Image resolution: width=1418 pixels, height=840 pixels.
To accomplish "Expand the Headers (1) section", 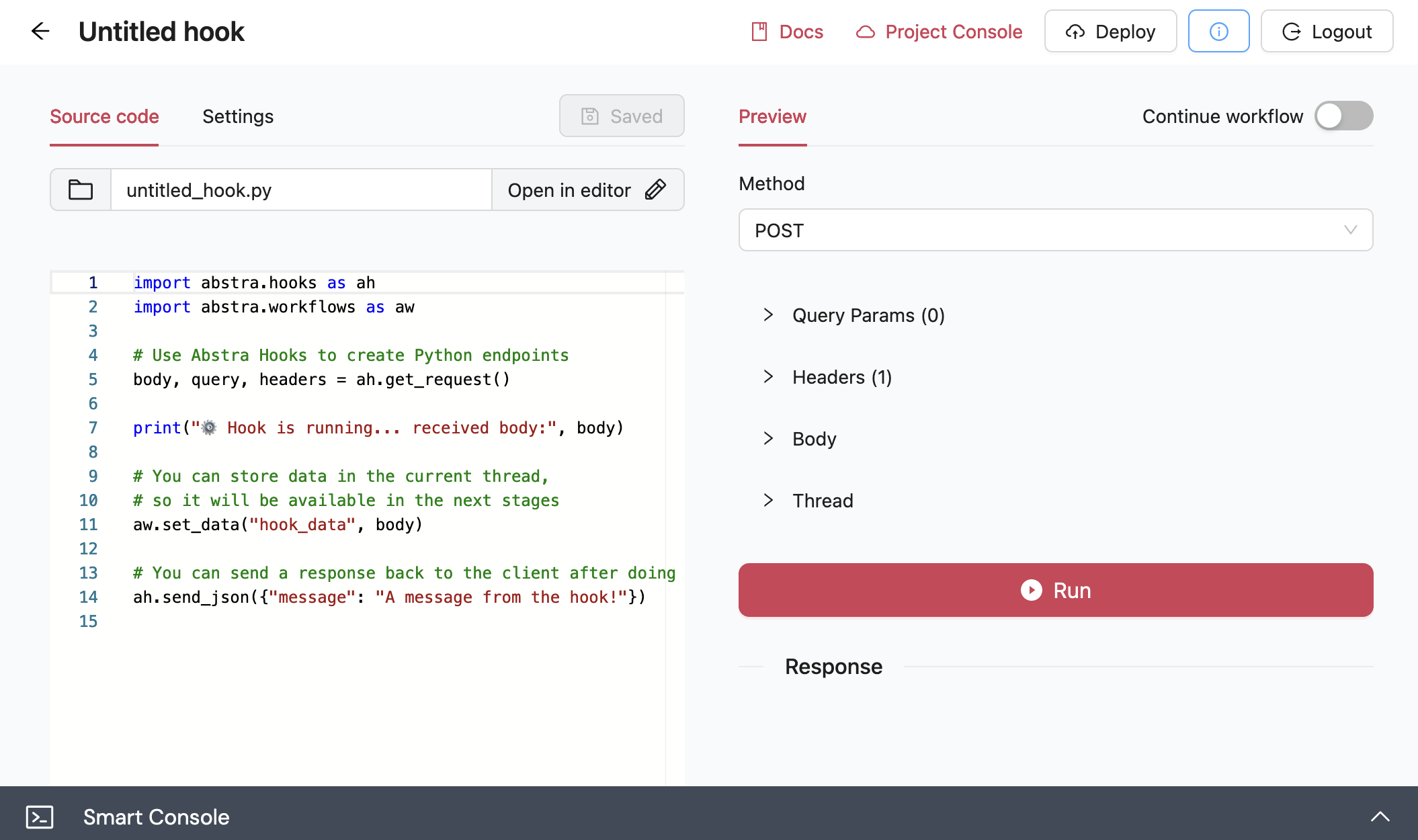I will pos(827,377).
